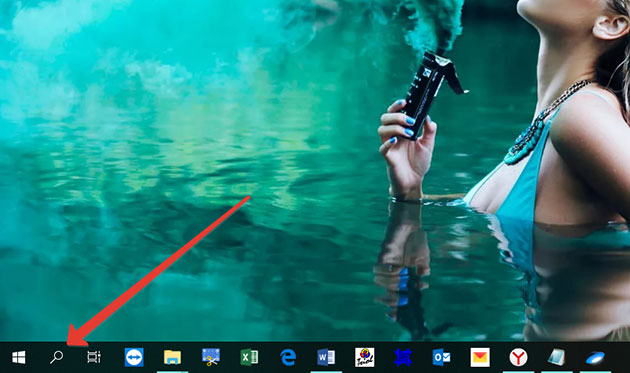Open the snipping tool scissors icon

[x=211, y=357]
